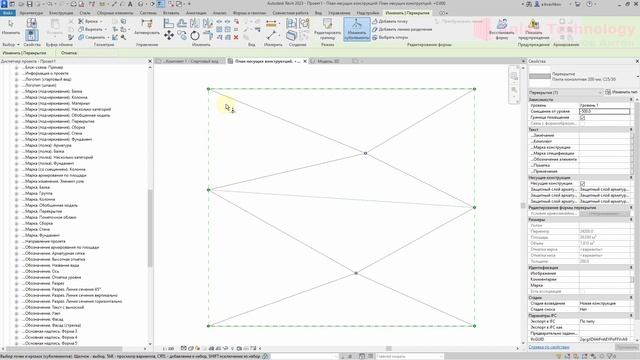The height and width of the screenshot is (360, 640).
Task: Click the user account name in title bar
Action: [x=551, y=4]
